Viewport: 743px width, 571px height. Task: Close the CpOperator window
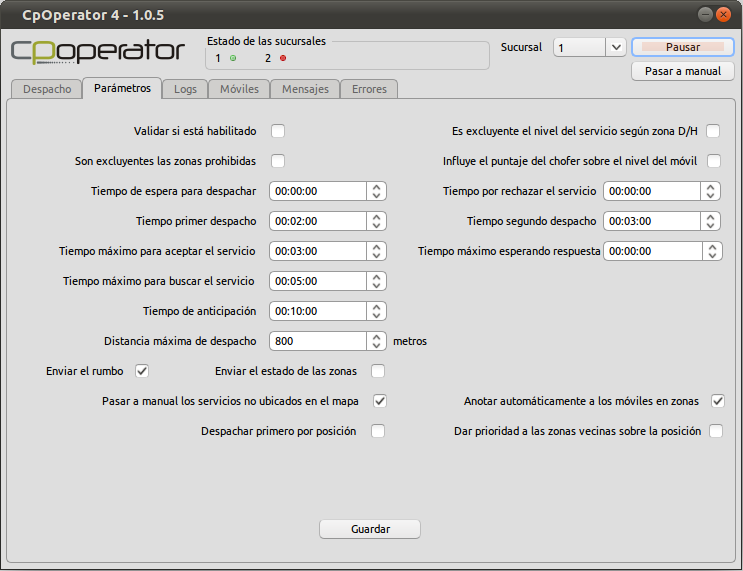[x=723, y=15]
